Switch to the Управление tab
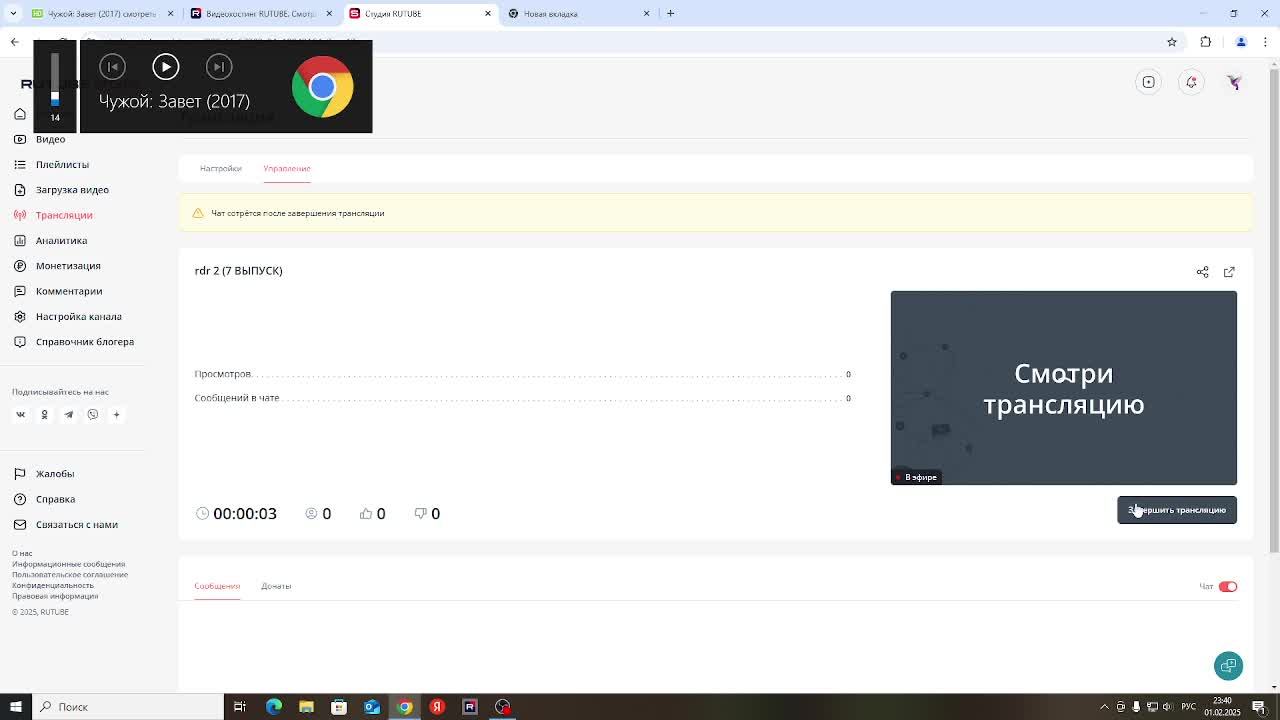This screenshot has height=720, width=1280. pyautogui.click(x=287, y=168)
